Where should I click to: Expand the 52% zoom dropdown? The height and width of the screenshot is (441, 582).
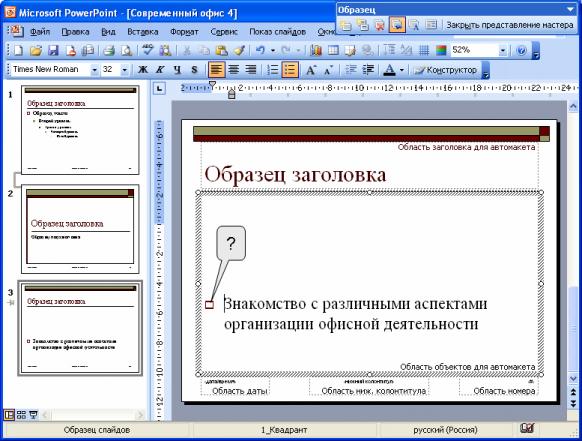point(503,50)
